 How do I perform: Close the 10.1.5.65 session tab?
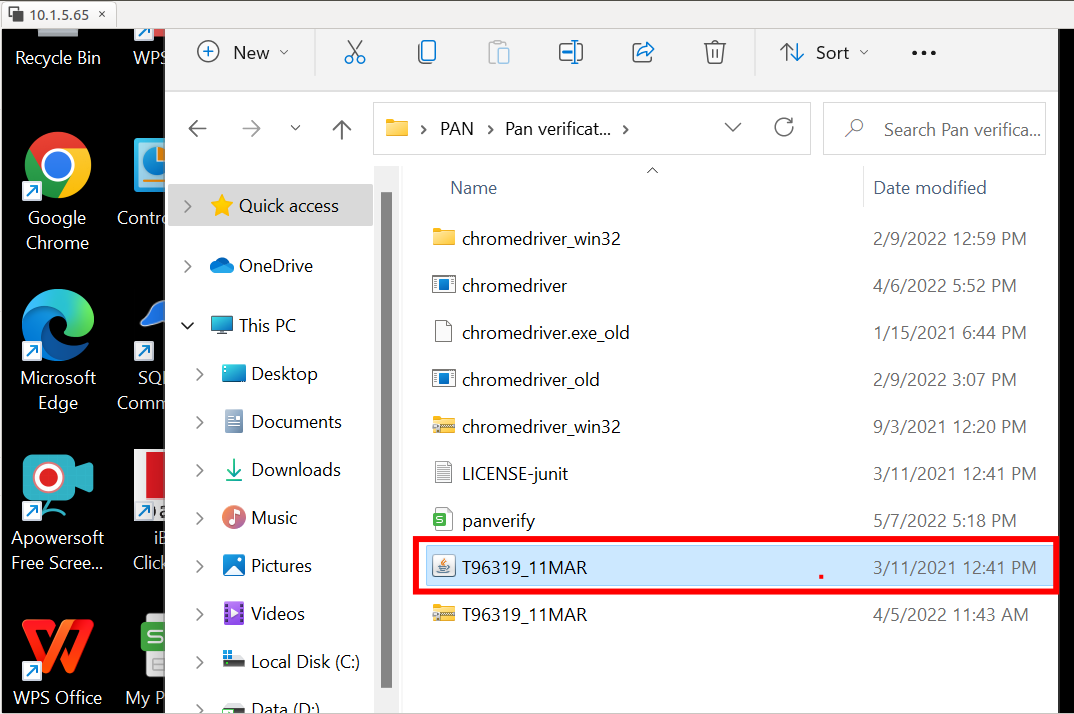[102, 14]
